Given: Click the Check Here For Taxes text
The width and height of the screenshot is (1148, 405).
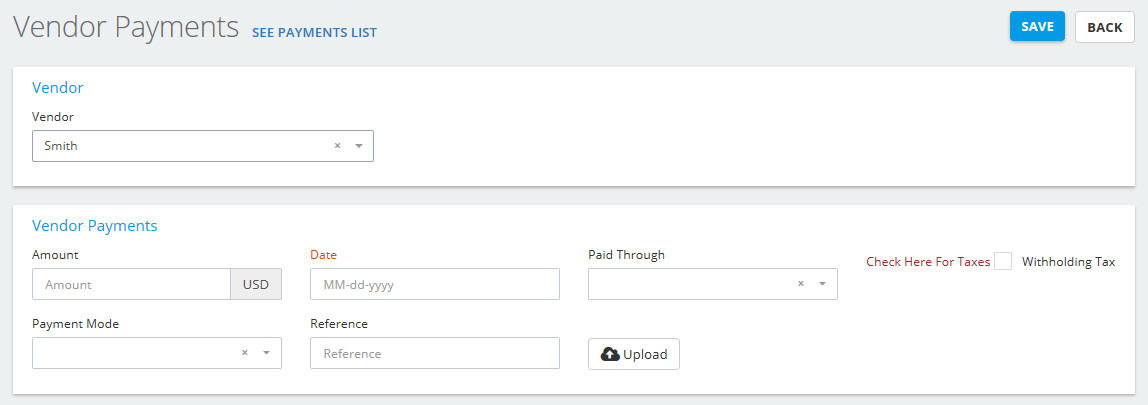Looking at the screenshot, I should click(928, 261).
